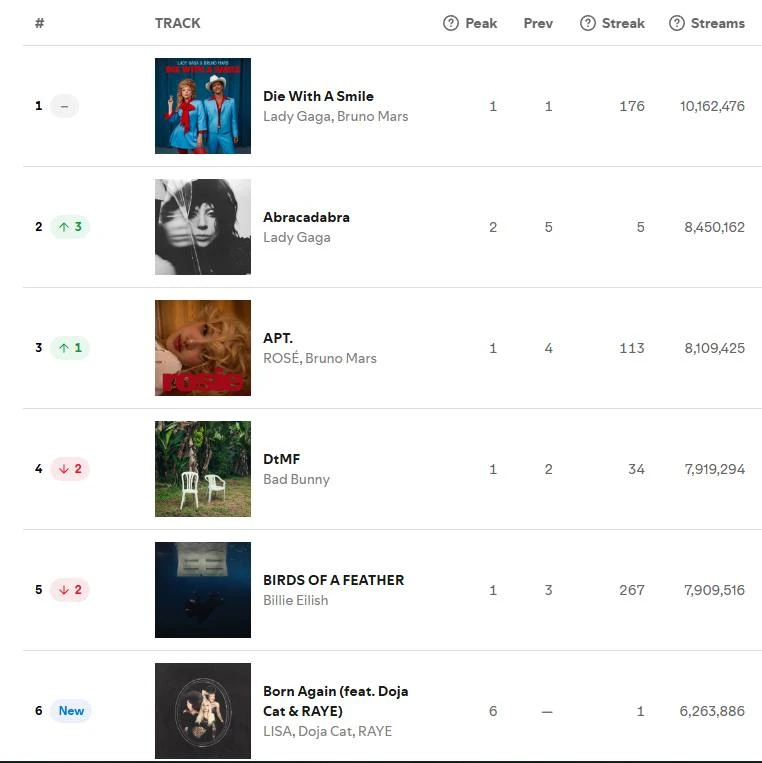This screenshot has width=762, height=763.
Task: Click the no-change dash badge for rank 1
Action: (64, 106)
